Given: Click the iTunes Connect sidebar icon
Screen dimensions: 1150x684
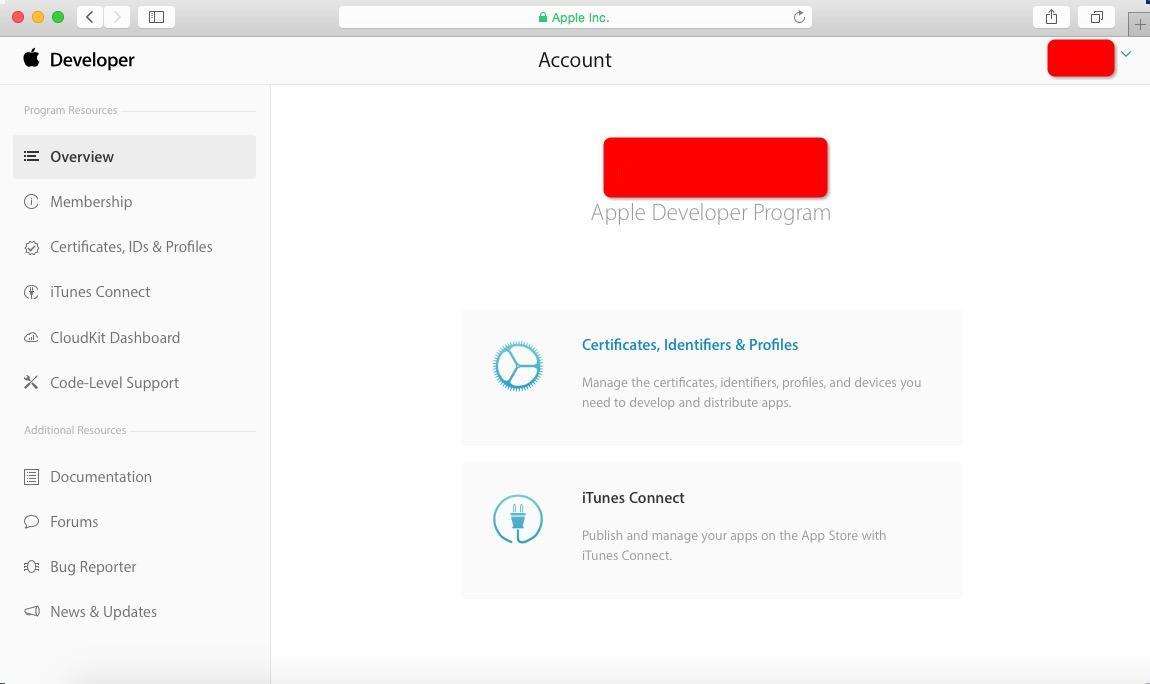Looking at the screenshot, I should tap(31, 292).
